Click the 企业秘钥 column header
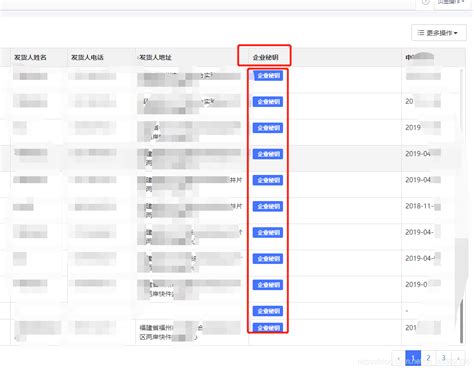This screenshot has height=370, width=474. point(265,57)
